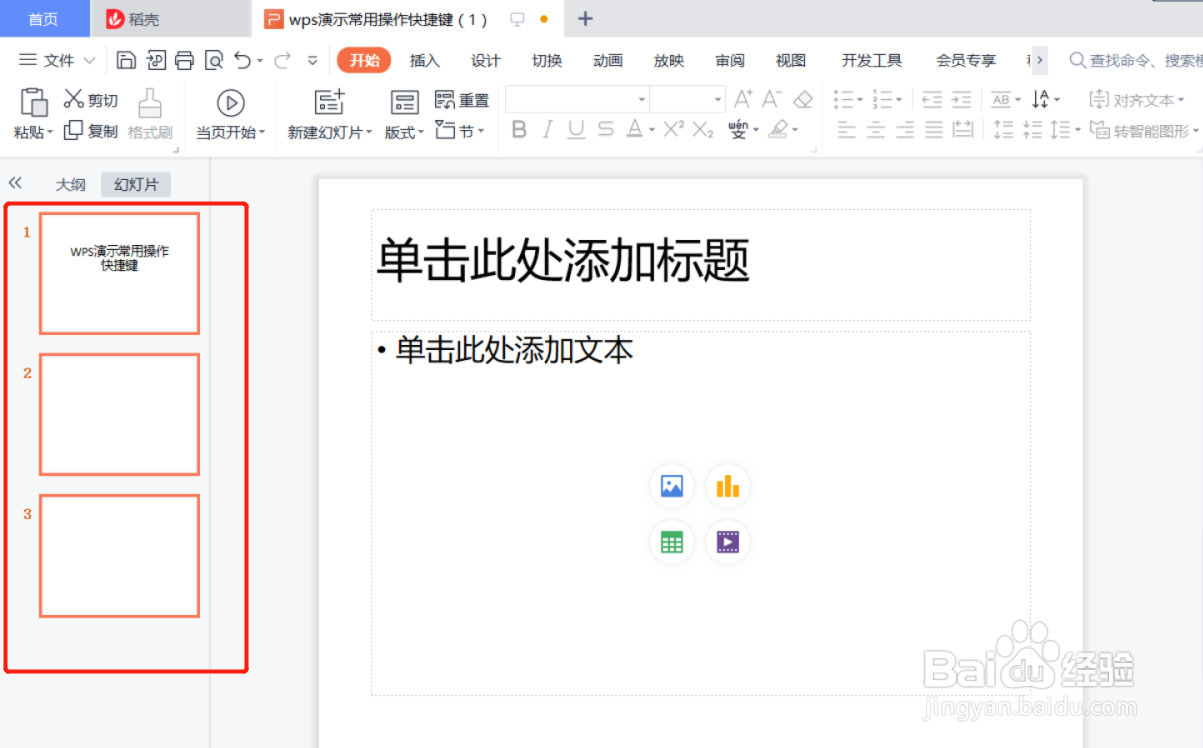Click Superscript X² icon
This screenshot has height=748, width=1203.
pyautogui.click(x=674, y=129)
